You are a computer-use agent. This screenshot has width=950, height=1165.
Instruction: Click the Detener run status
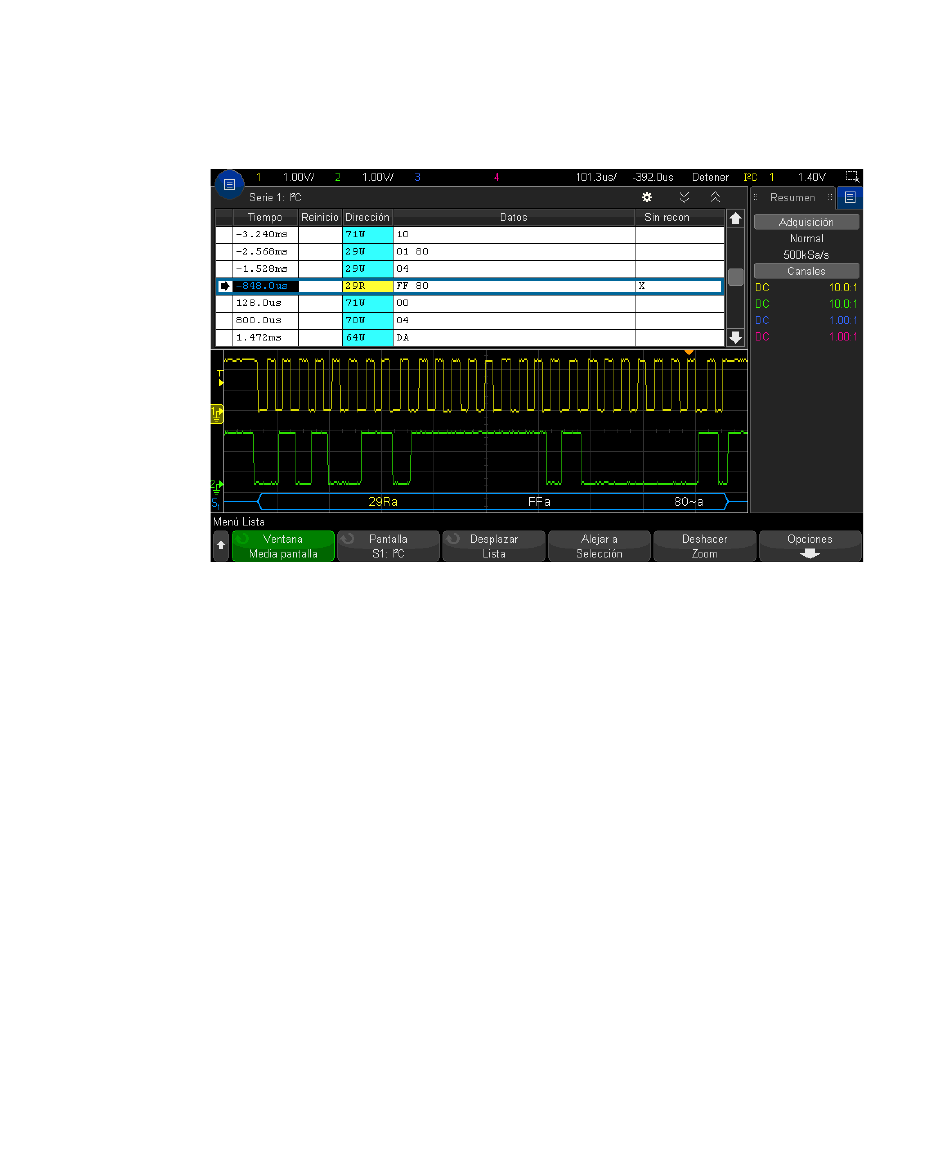click(x=710, y=177)
